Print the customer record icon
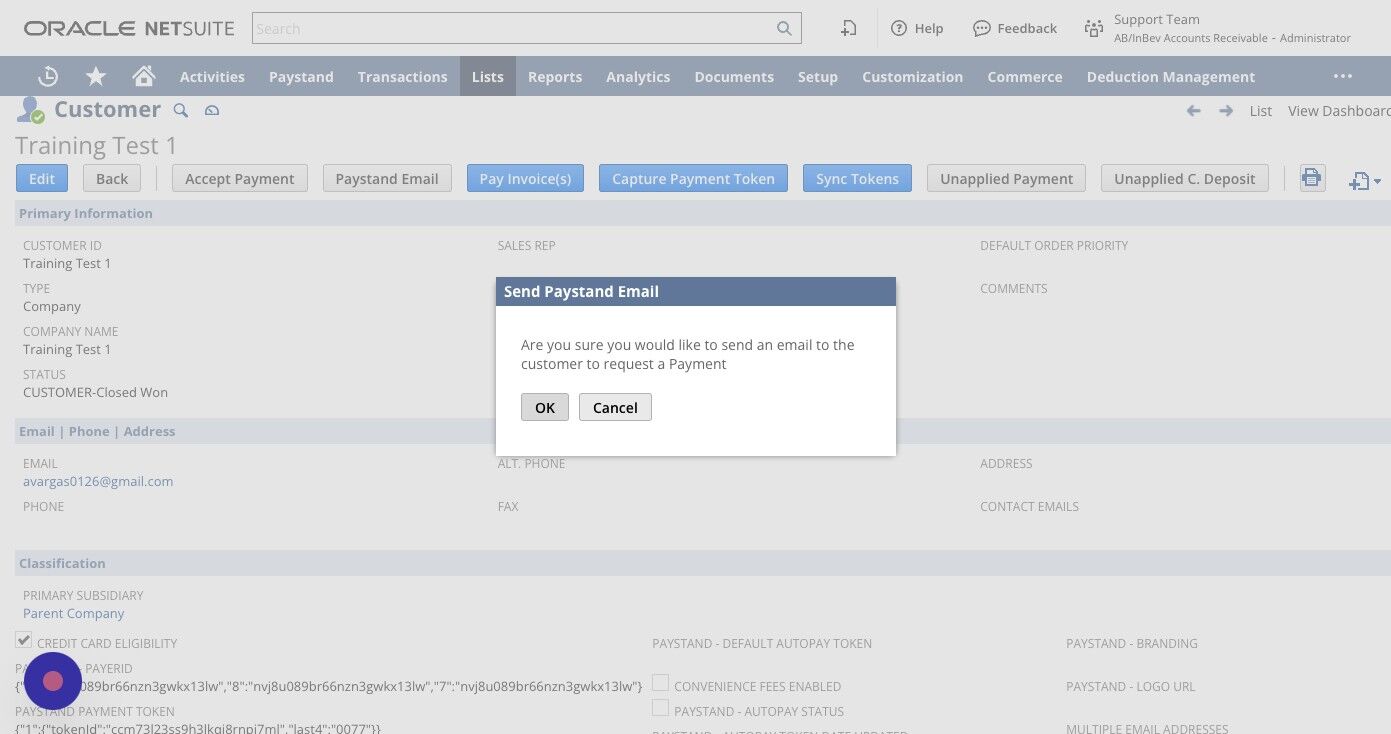The image size is (1391, 734). (1311, 178)
